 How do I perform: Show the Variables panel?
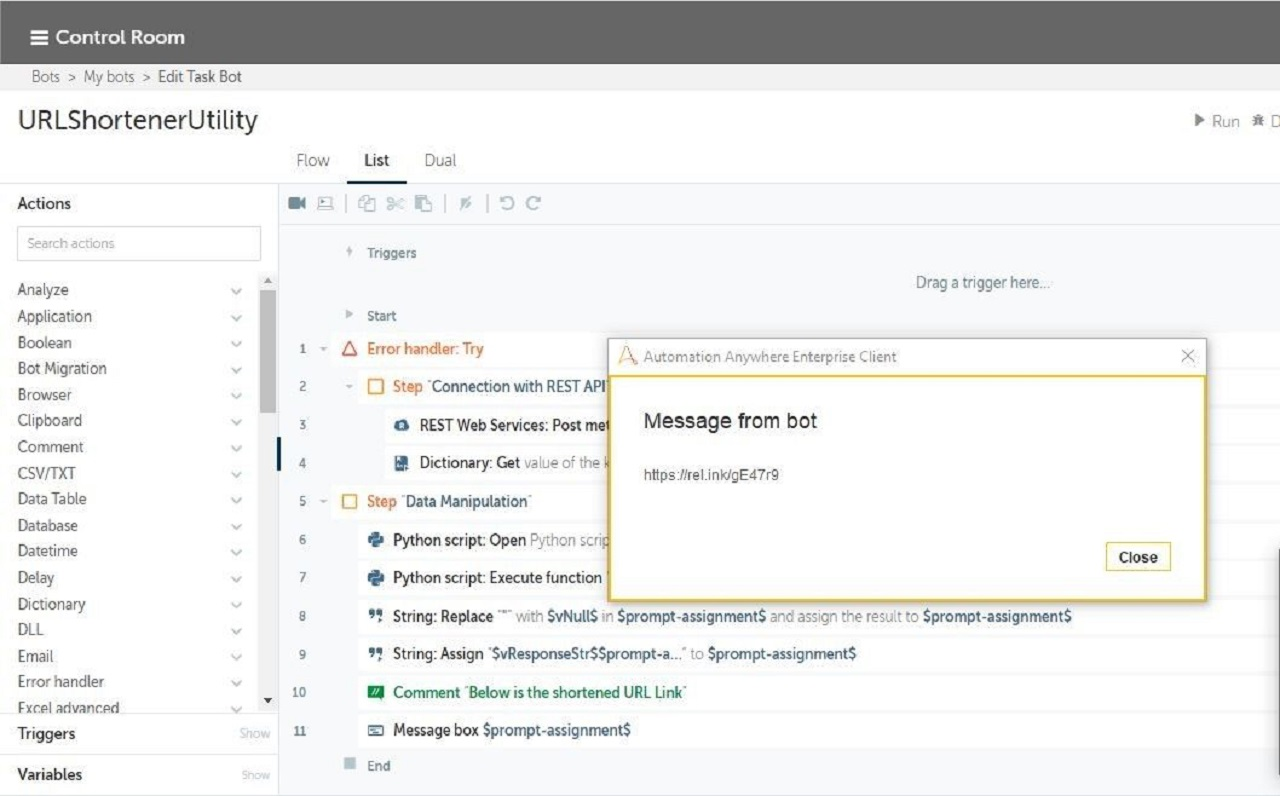coord(255,775)
